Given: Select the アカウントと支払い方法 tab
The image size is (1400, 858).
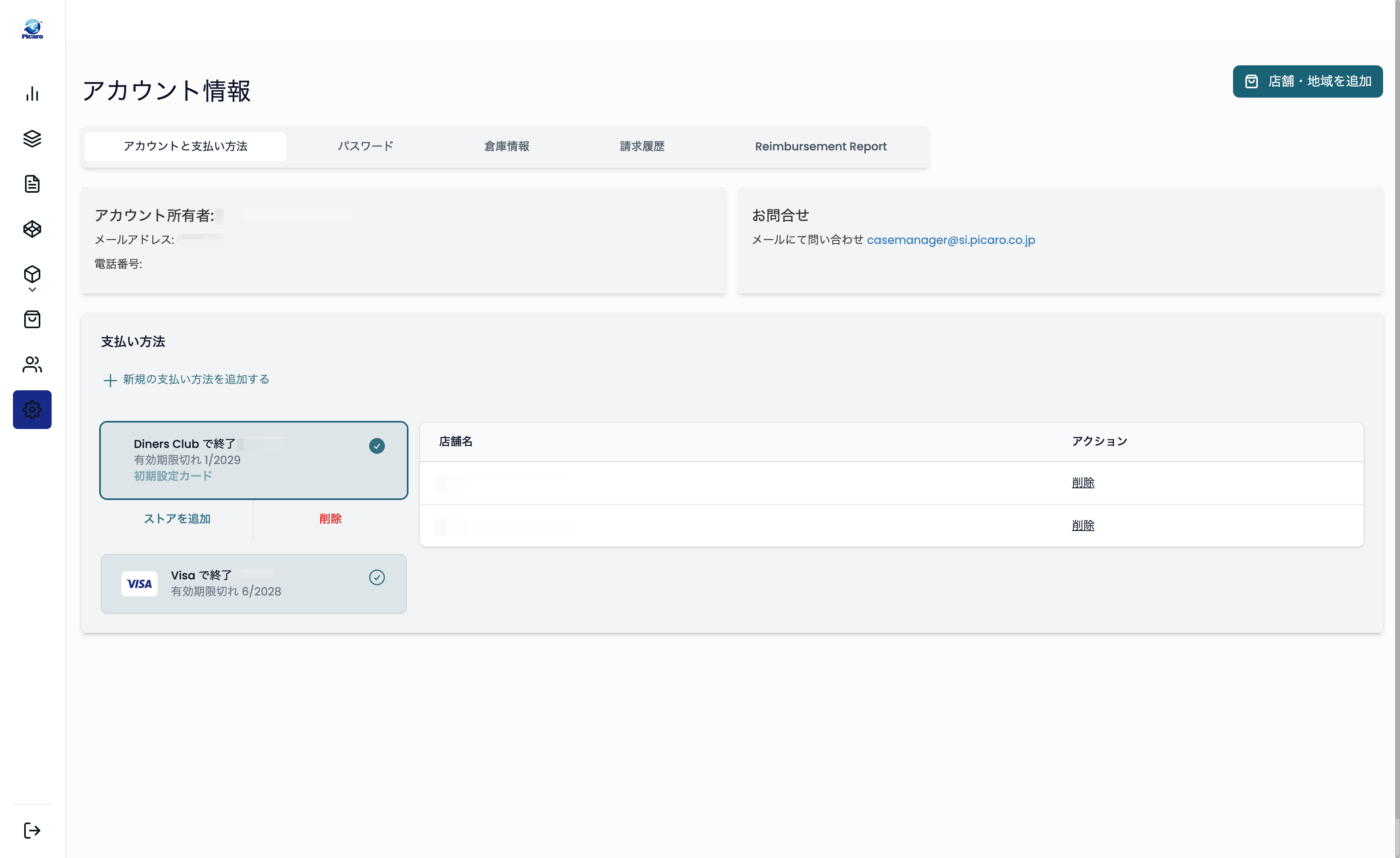Looking at the screenshot, I should (185, 147).
